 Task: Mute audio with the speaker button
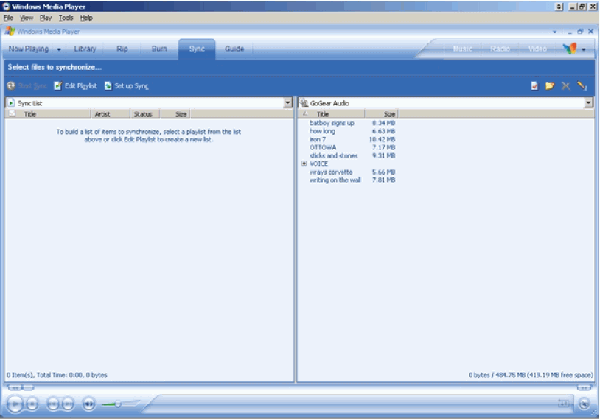[89, 404]
